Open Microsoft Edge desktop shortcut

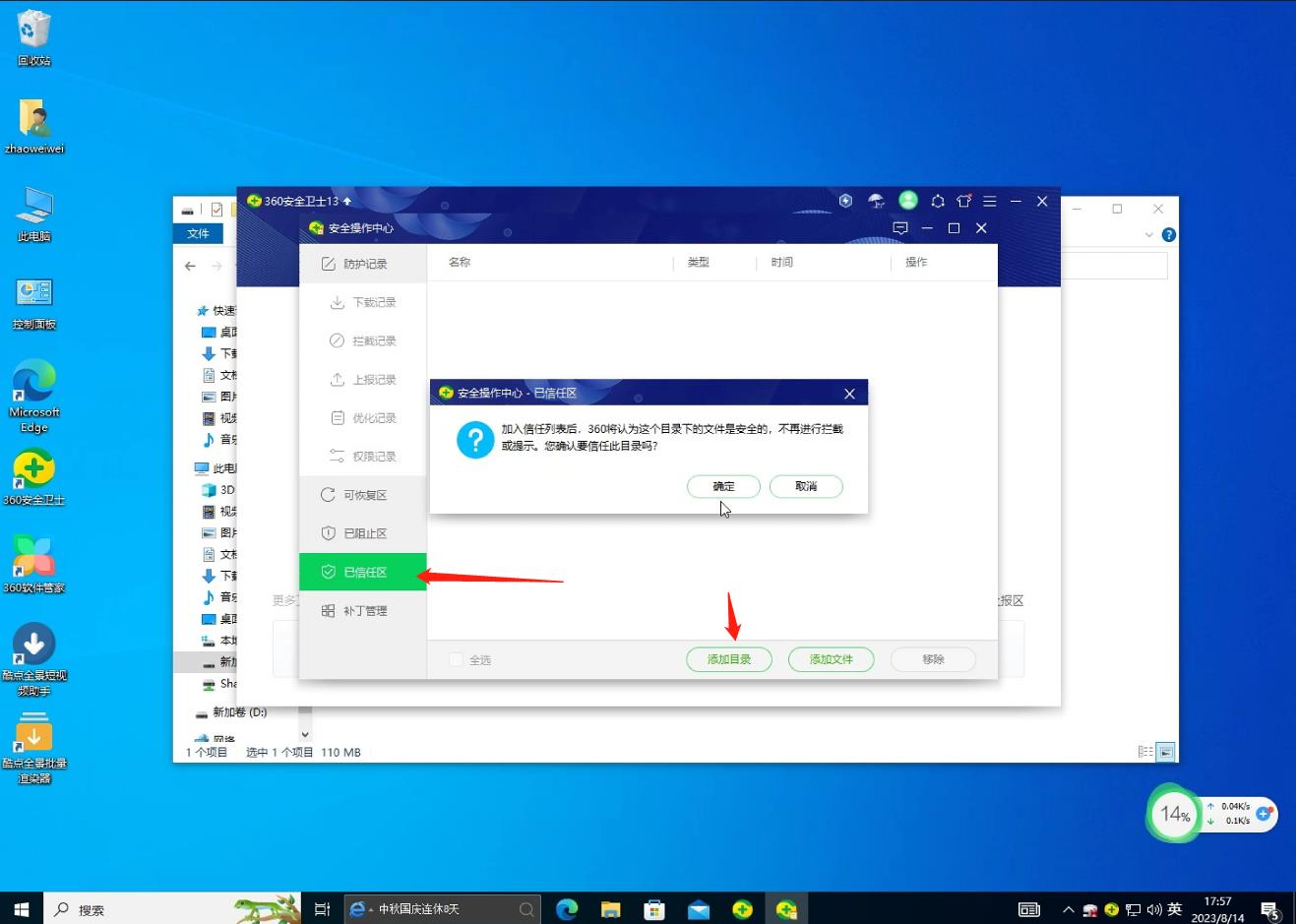coord(33,397)
